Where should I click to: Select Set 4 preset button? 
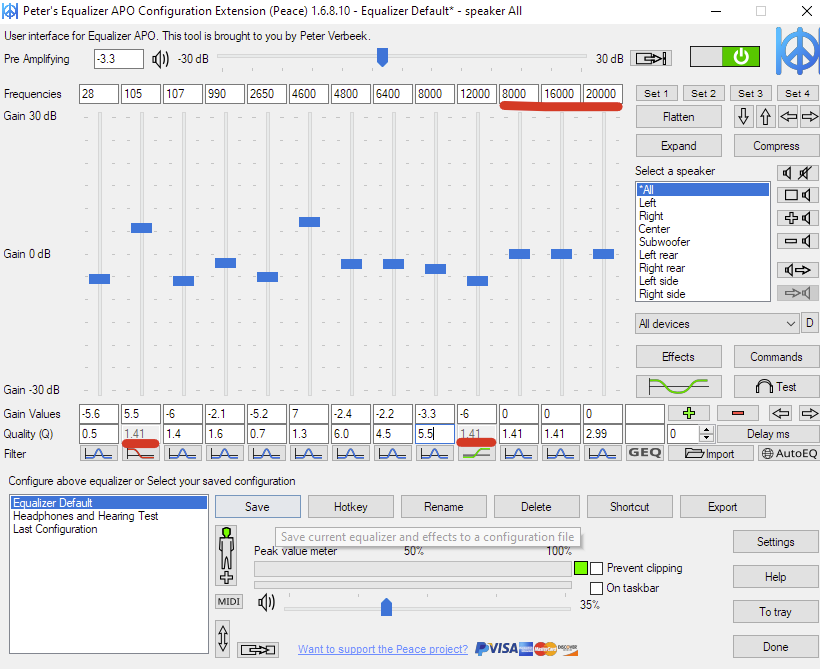[x=798, y=94]
